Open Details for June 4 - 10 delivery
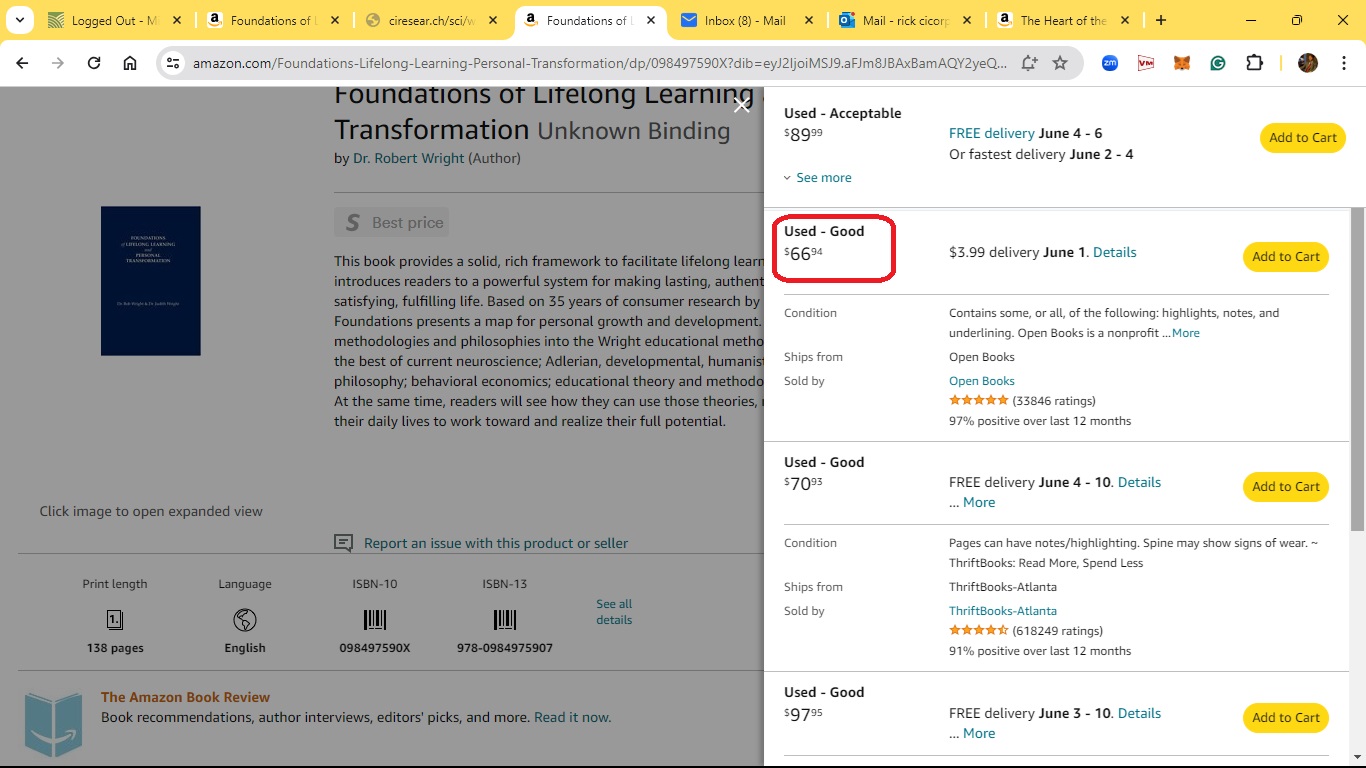The height and width of the screenshot is (768, 1366). pos(1139,482)
